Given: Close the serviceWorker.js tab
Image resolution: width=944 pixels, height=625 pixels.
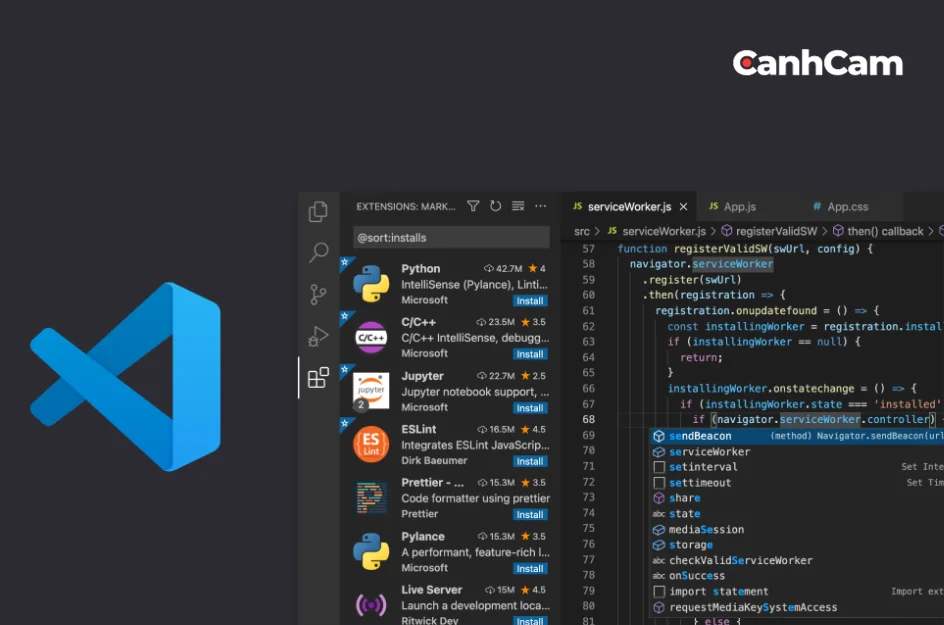Looking at the screenshot, I should coord(684,207).
